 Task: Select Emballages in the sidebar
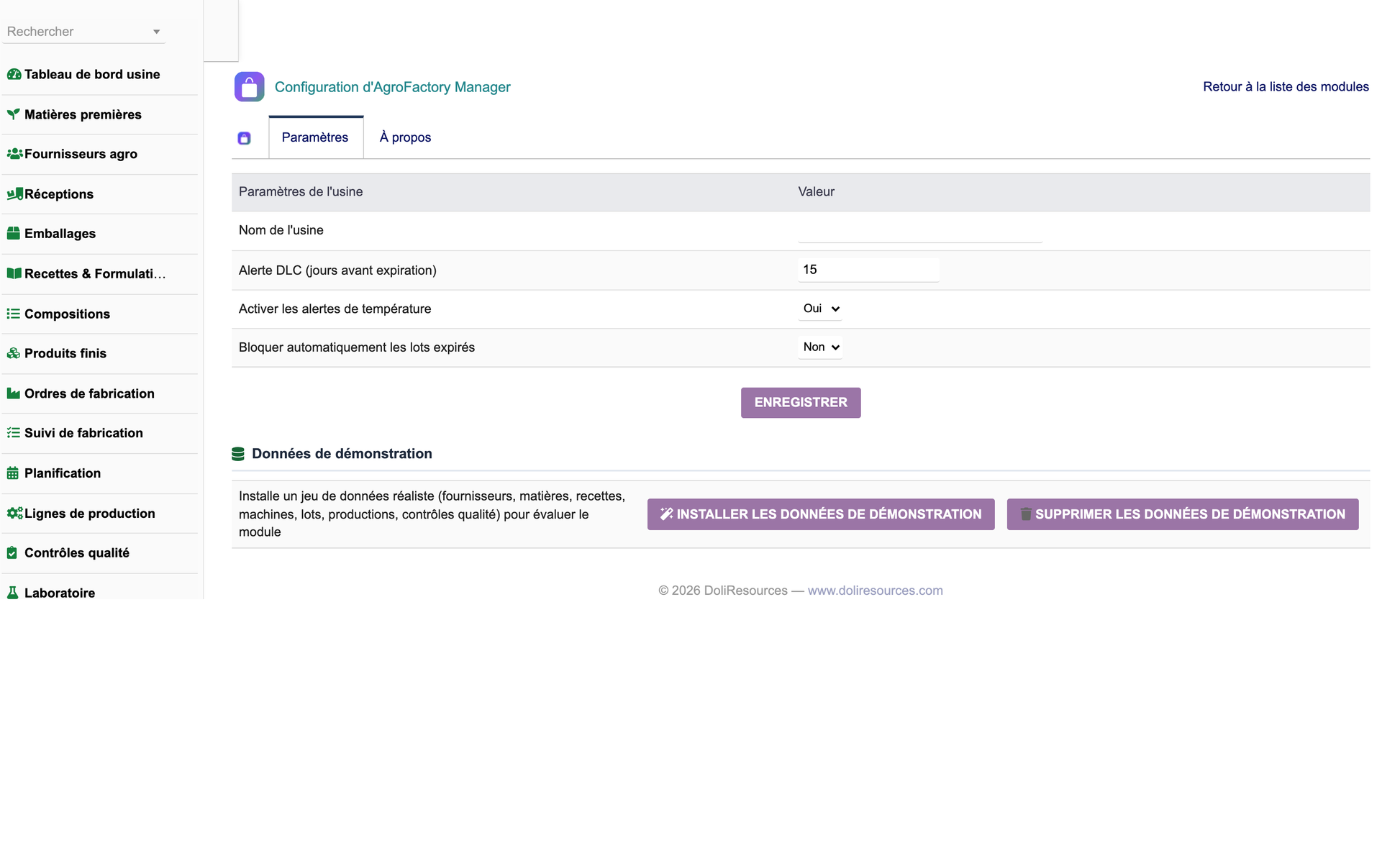click(60, 234)
